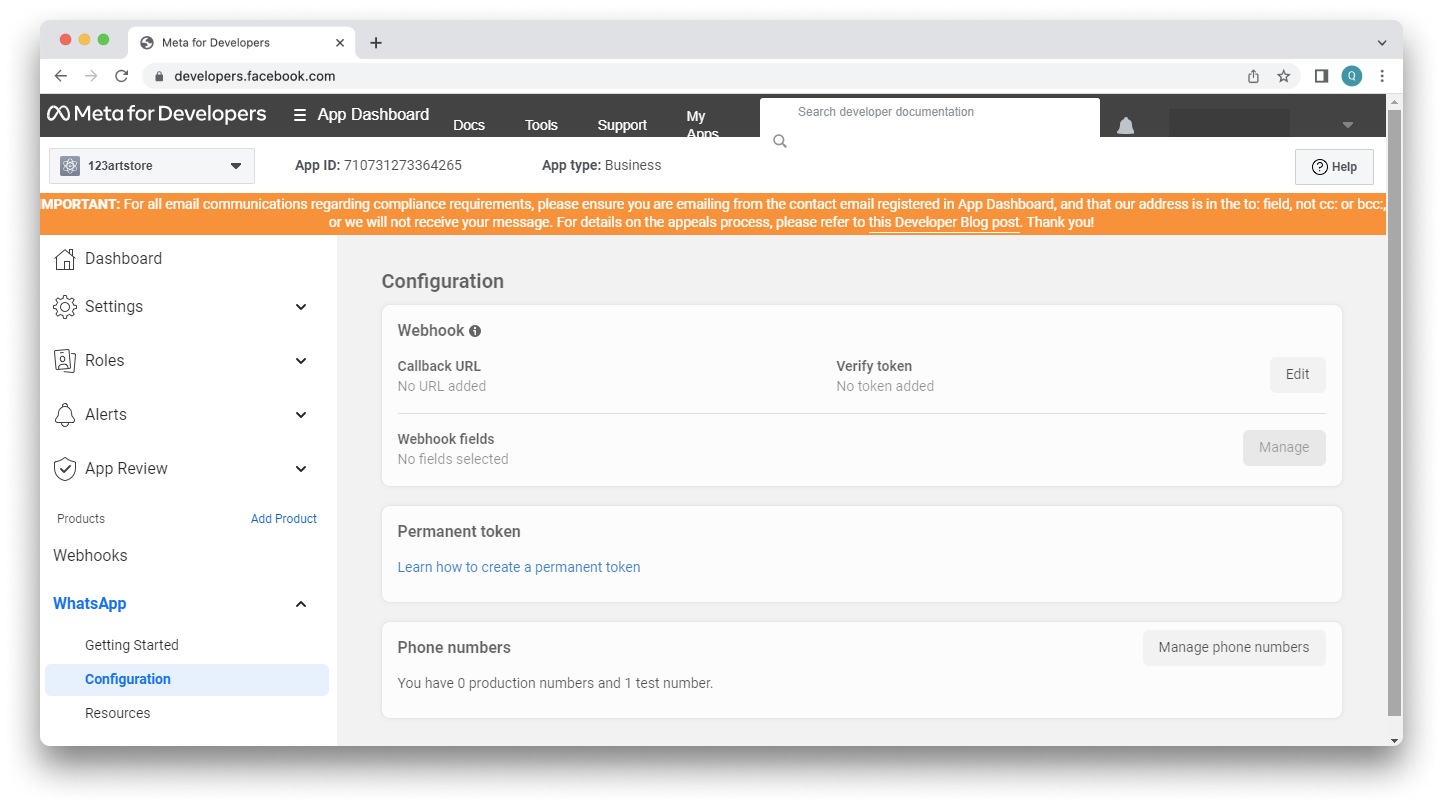
Task: Click the page vertical scrollbar
Action: point(1394,400)
